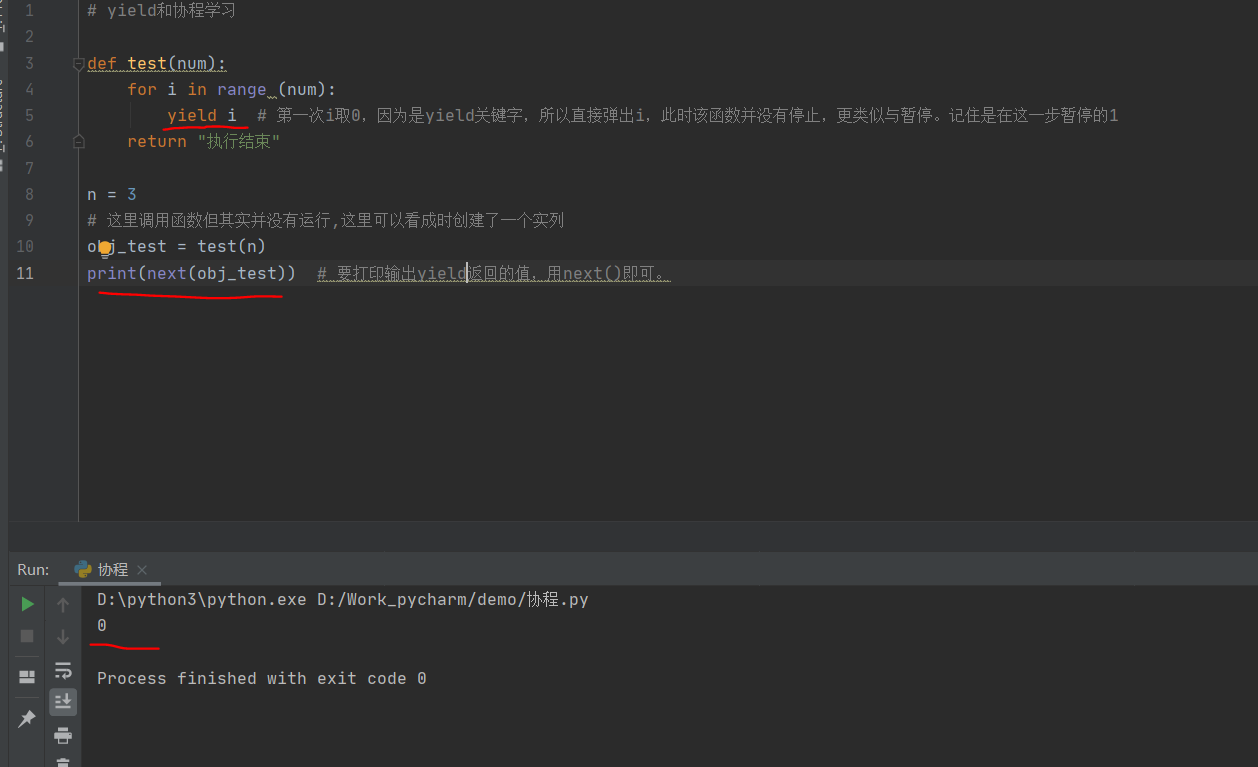Close the 协程 run tab
Screen dimensions: 1258x767
click(142, 570)
